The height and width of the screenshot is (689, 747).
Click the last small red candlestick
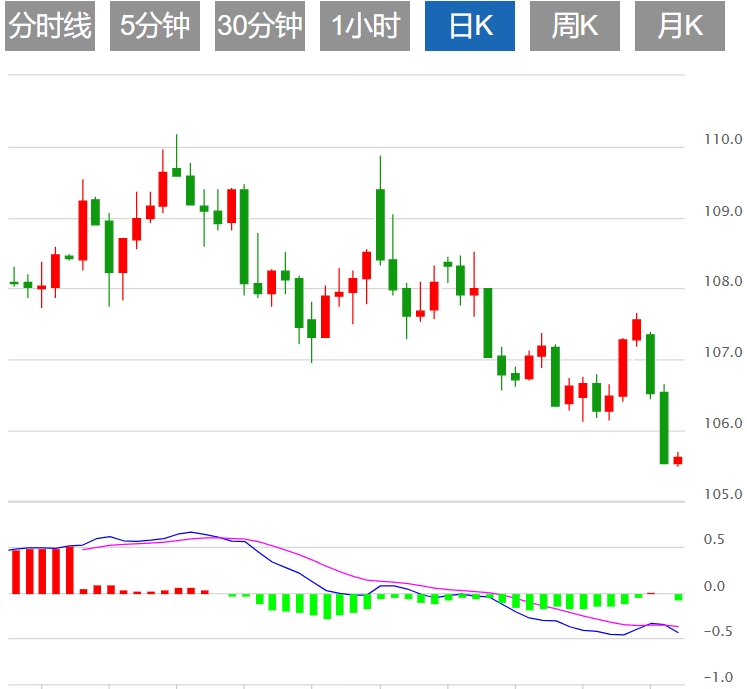[x=677, y=460]
